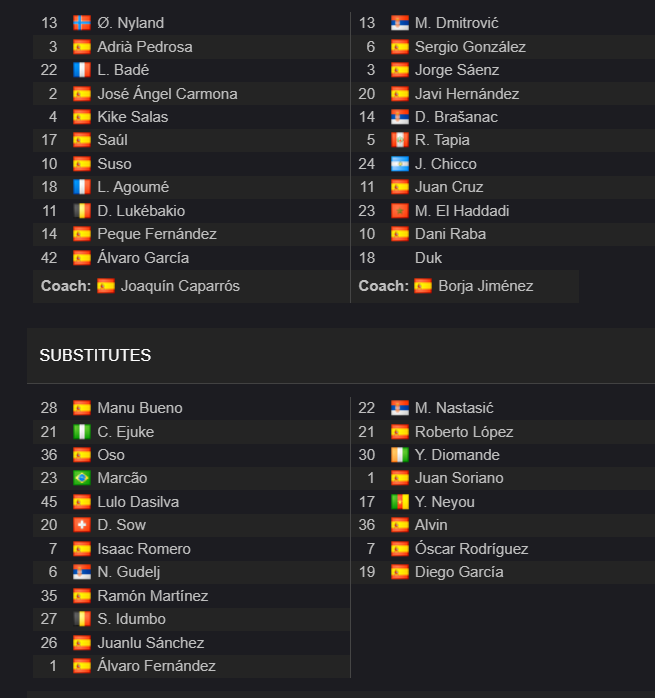Click the Cameroon flag beside Y. Neyou
This screenshot has height=698, width=655.
click(x=399, y=502)
